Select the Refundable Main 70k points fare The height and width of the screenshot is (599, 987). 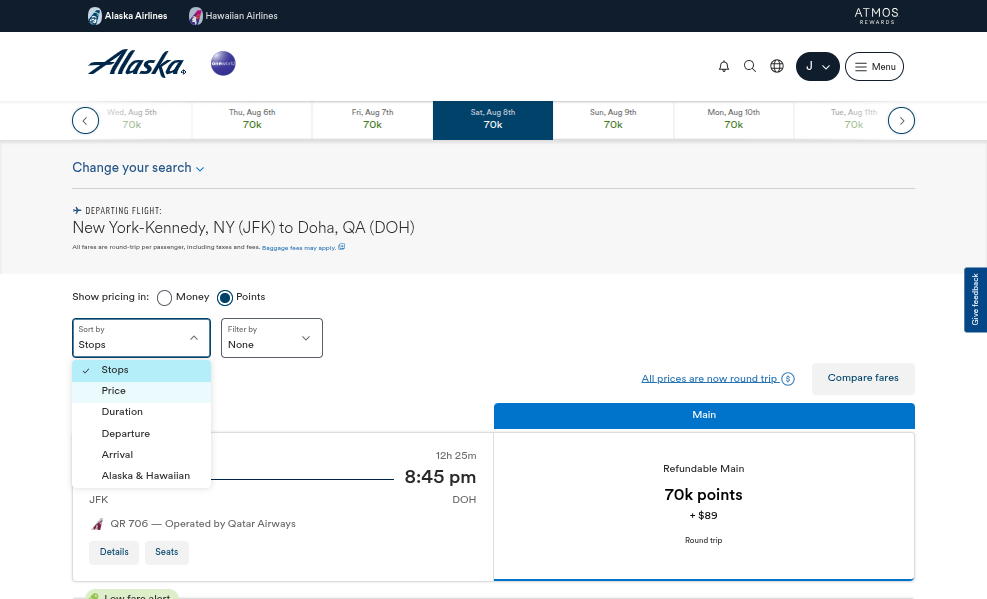(x=704, y=506)
